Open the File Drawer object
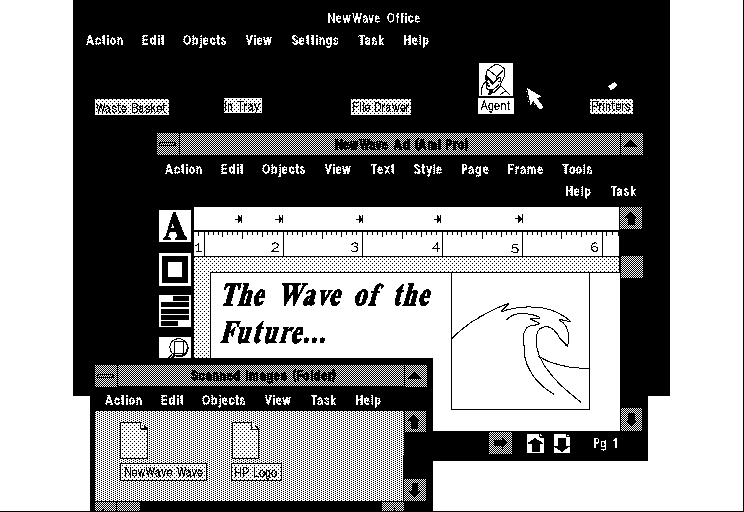The image size is (744, 512). point(381,107)
